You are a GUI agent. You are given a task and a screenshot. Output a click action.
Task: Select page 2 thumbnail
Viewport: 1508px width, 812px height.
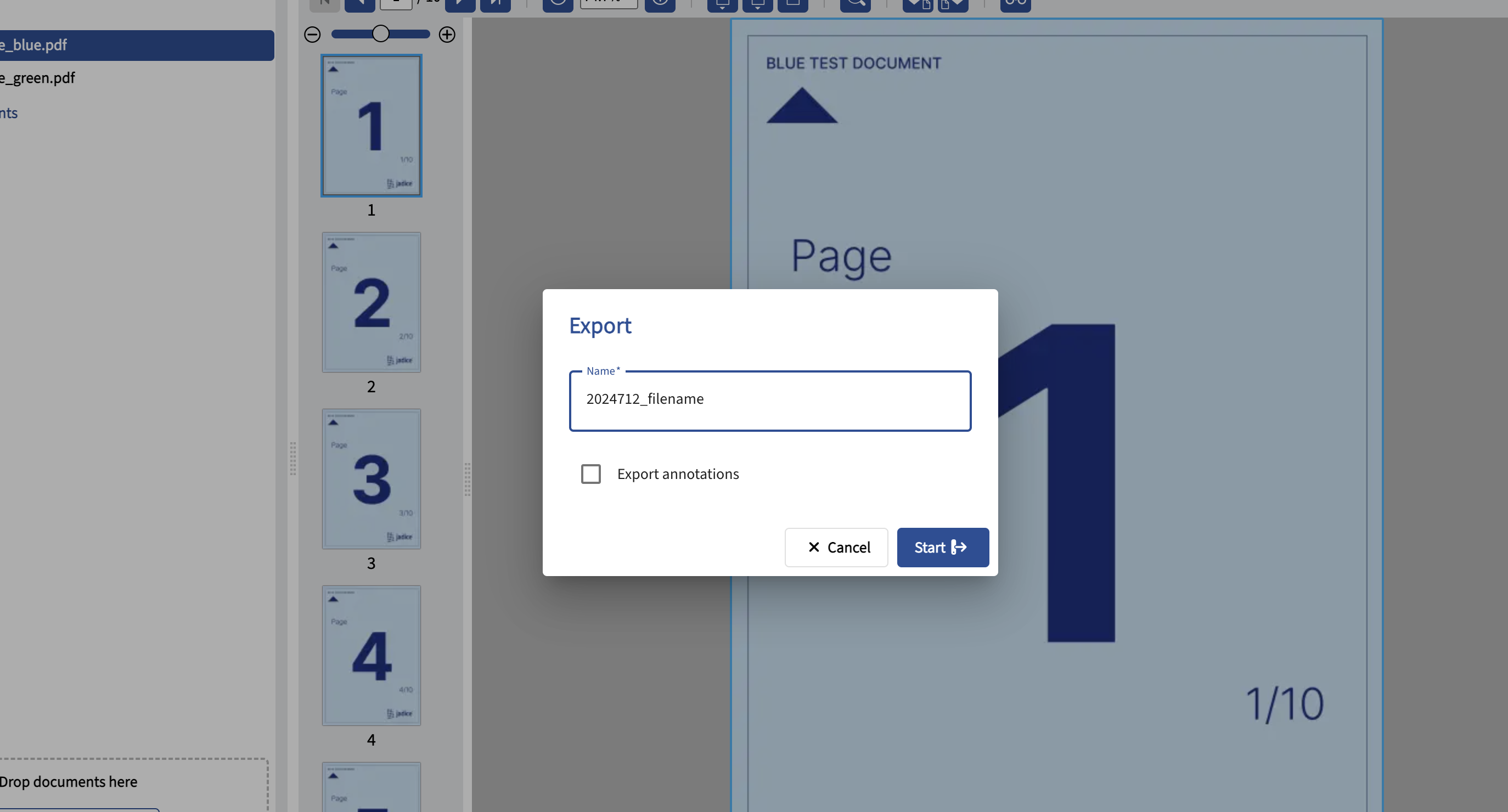click(x=371, y=302)
